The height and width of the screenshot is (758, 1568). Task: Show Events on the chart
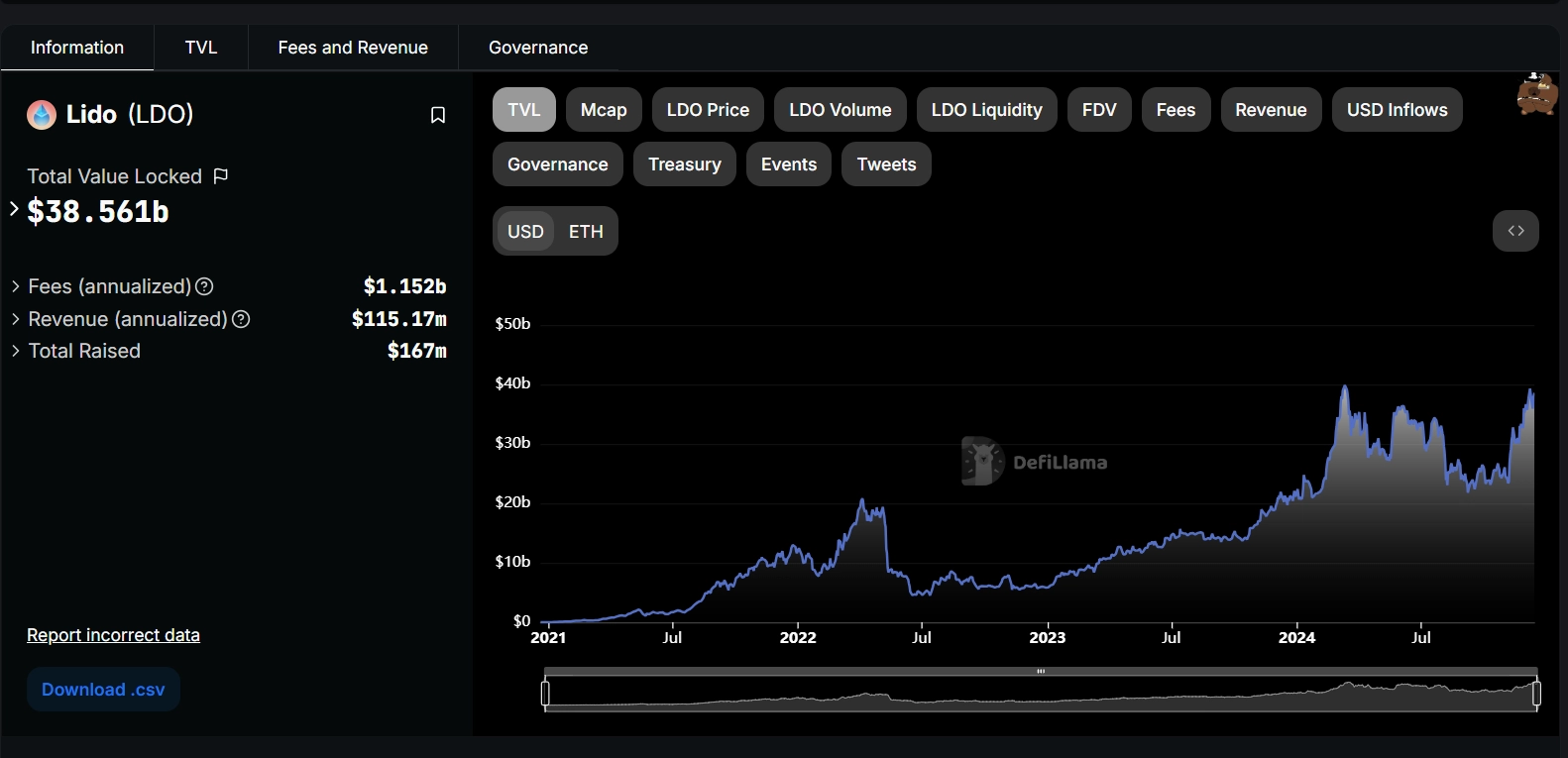[789, 164]
